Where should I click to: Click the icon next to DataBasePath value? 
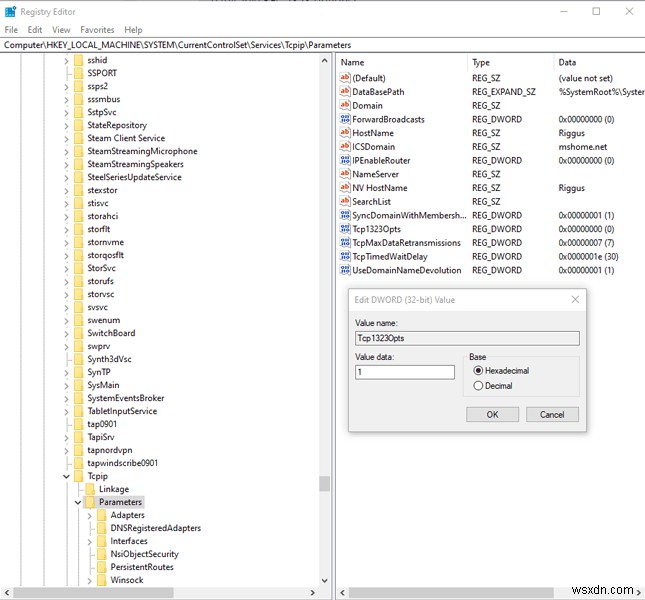click(x=345, y=91)
